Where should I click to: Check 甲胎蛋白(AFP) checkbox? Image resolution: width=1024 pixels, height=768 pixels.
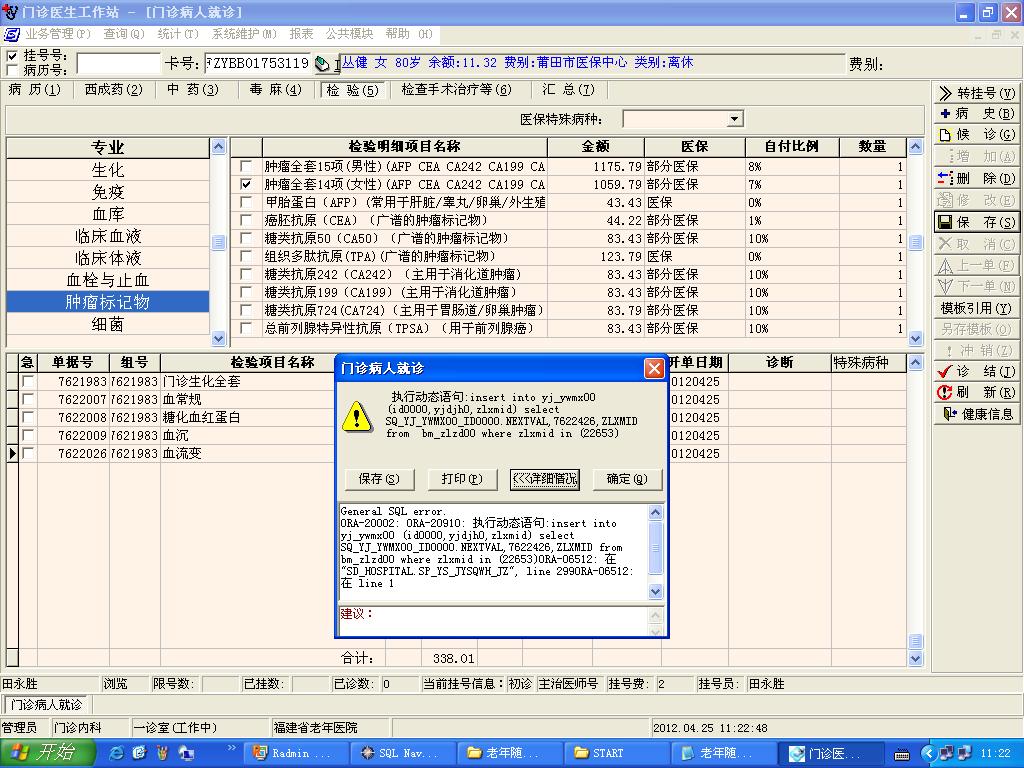(x=246, y=202)
